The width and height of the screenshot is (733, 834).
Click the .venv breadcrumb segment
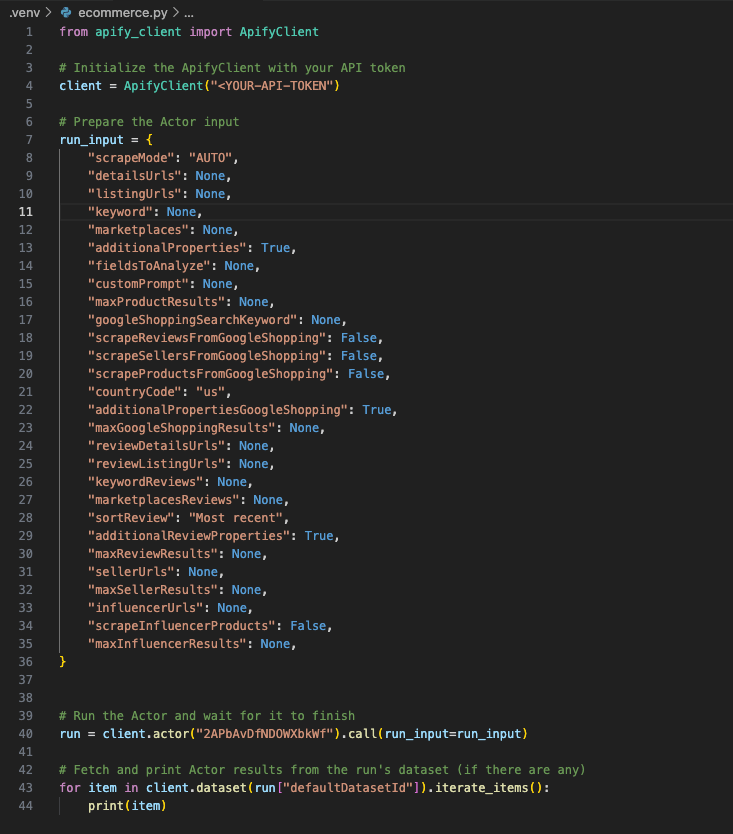coord(24,12)
